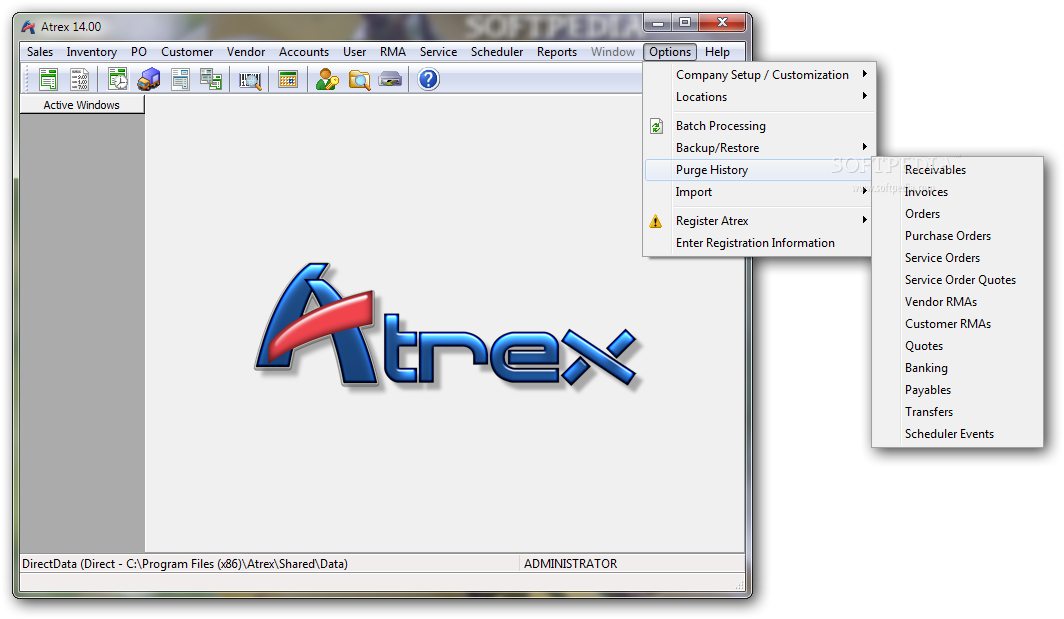Click the invoice with clock toolbar icon
Screen dimensions: 1064x619
click(118, 79)
